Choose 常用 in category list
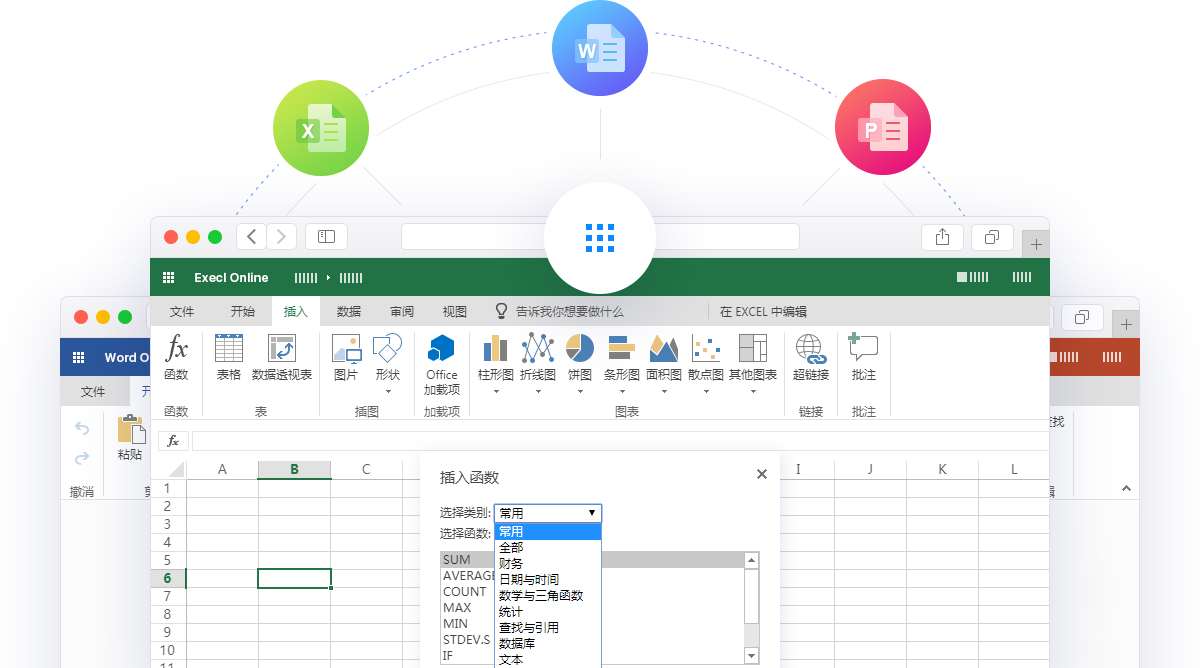The image size is (1200, 668). click(548, 532)
